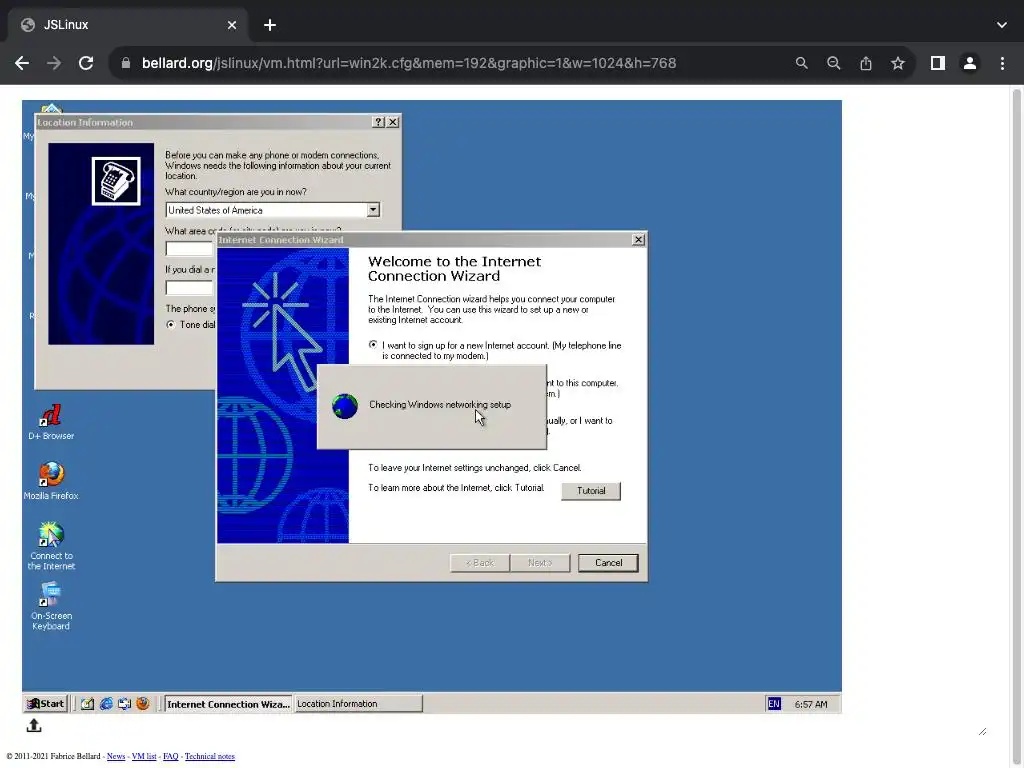This screenshot has width=1024, height=768.
Task: Open the Chrome three-dot menu
Action: pos(1002,63)
